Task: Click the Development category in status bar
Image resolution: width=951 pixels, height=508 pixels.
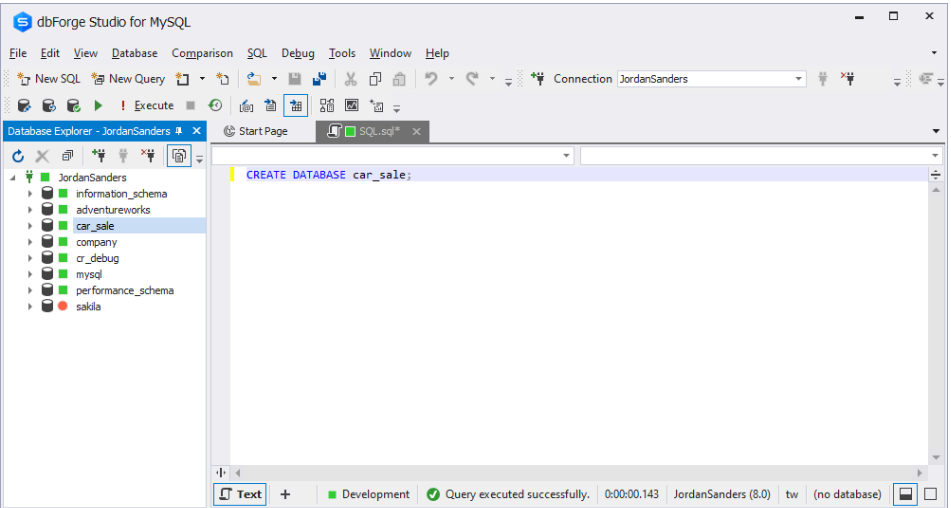Action: tap(368, 495)
